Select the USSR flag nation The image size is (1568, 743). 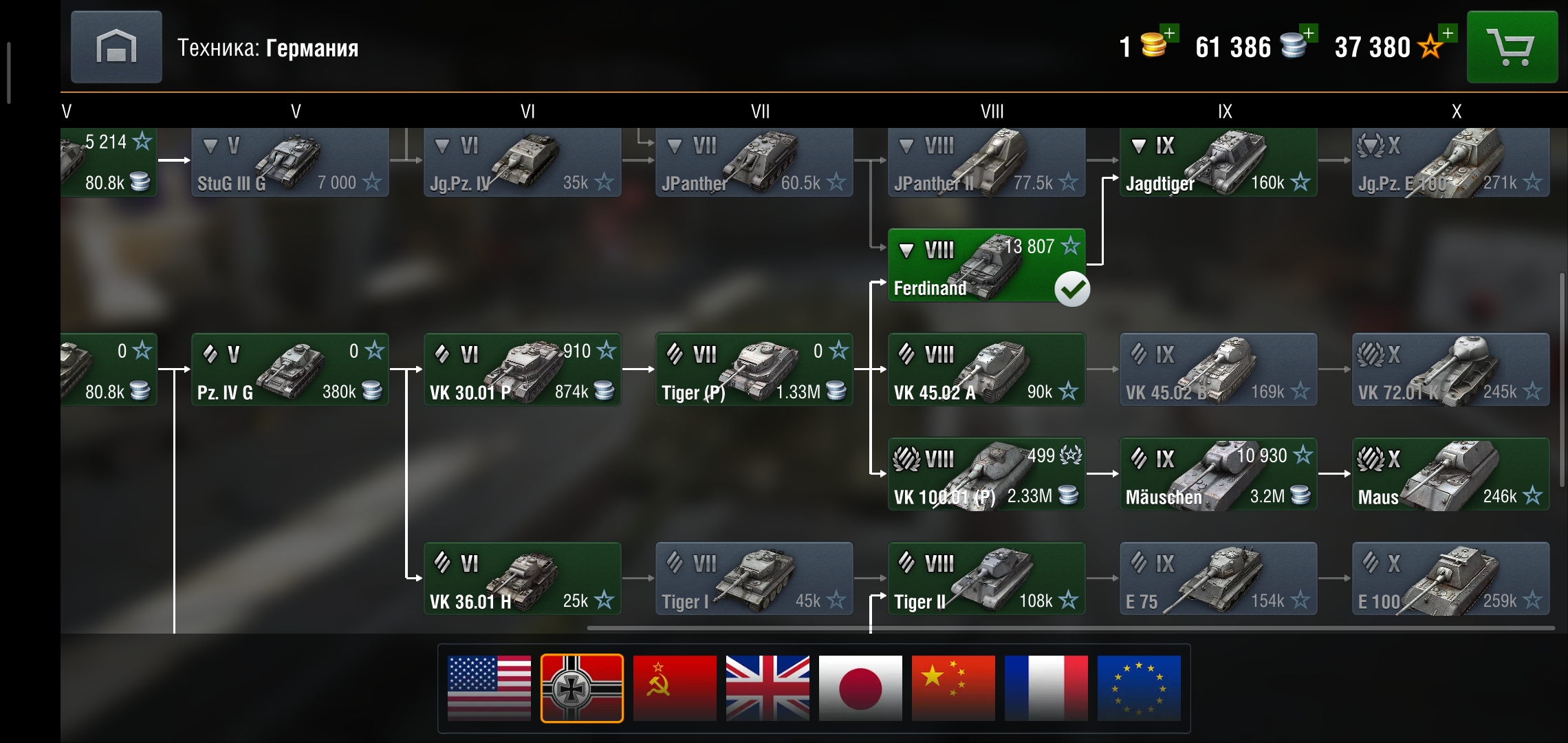(x=675, y=688)
